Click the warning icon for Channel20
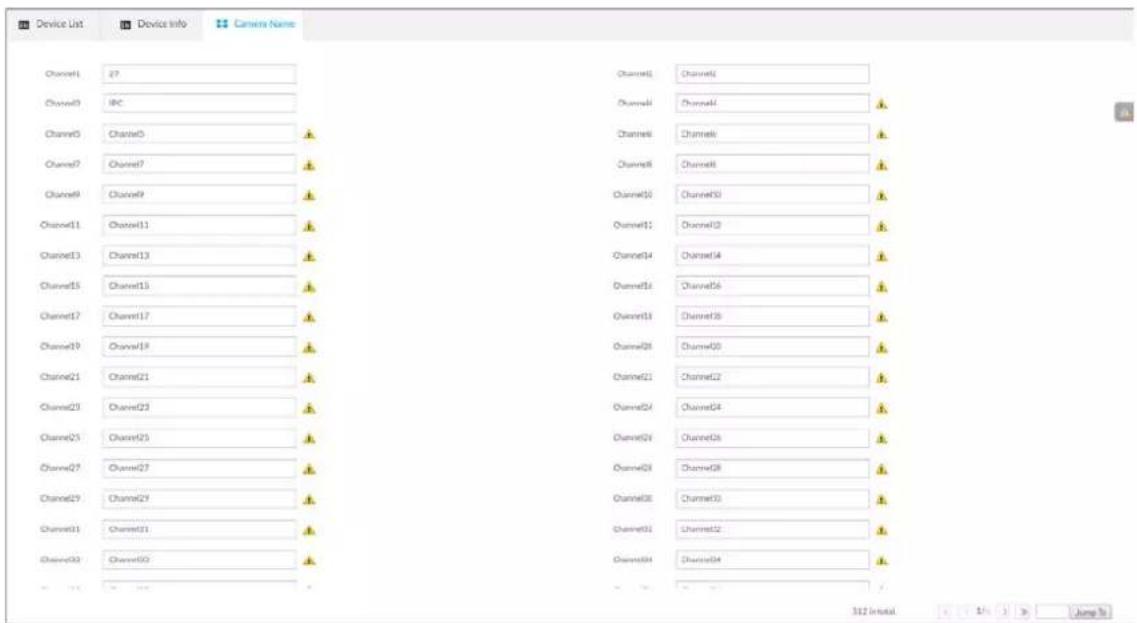1137x623 pixels. point(882,348)
